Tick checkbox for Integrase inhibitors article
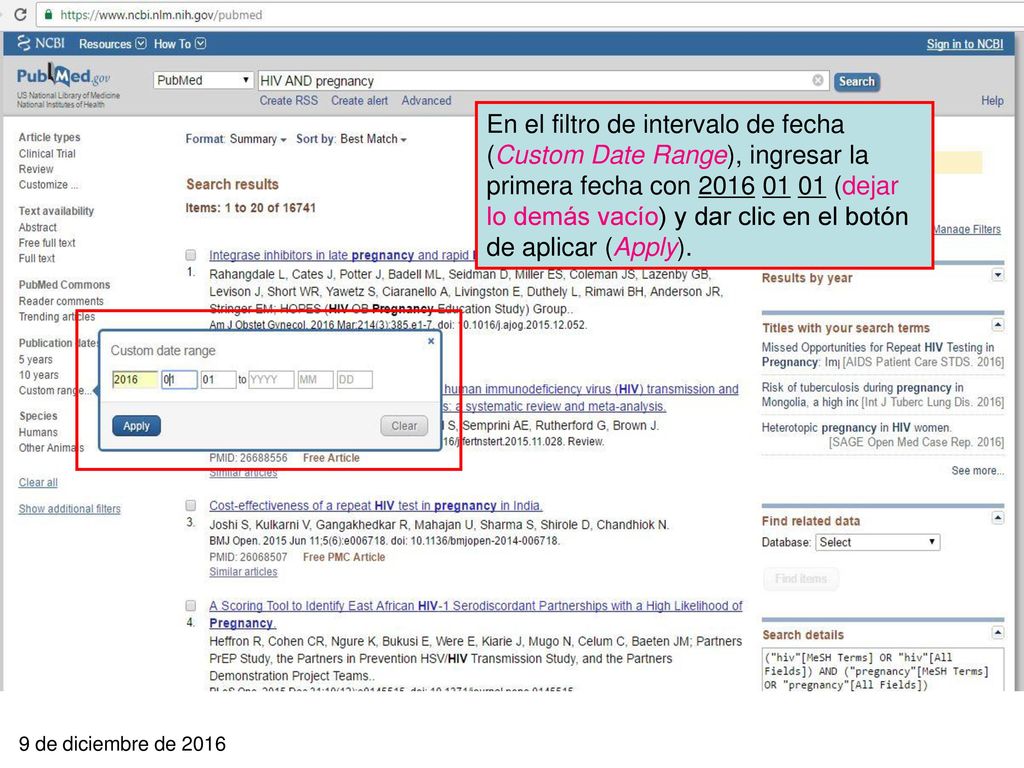The image size is (1024, 768). click(191, 255)
